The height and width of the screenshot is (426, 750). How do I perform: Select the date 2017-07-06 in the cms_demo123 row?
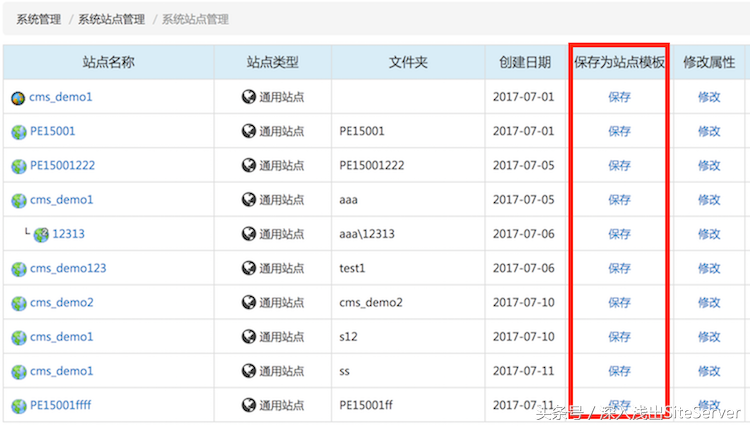click(524, 268)
